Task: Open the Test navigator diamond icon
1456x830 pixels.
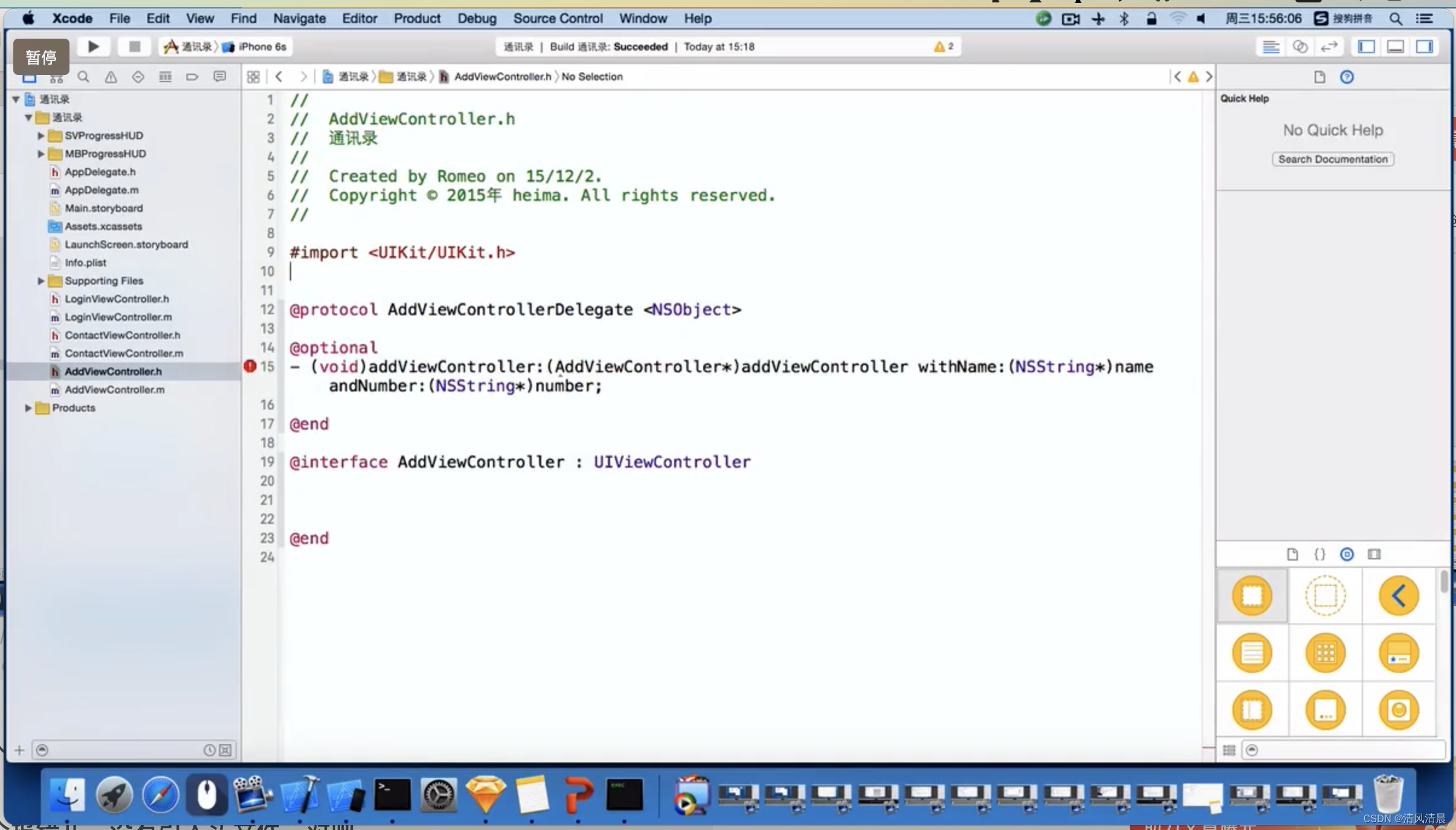Action: (138, 77)
